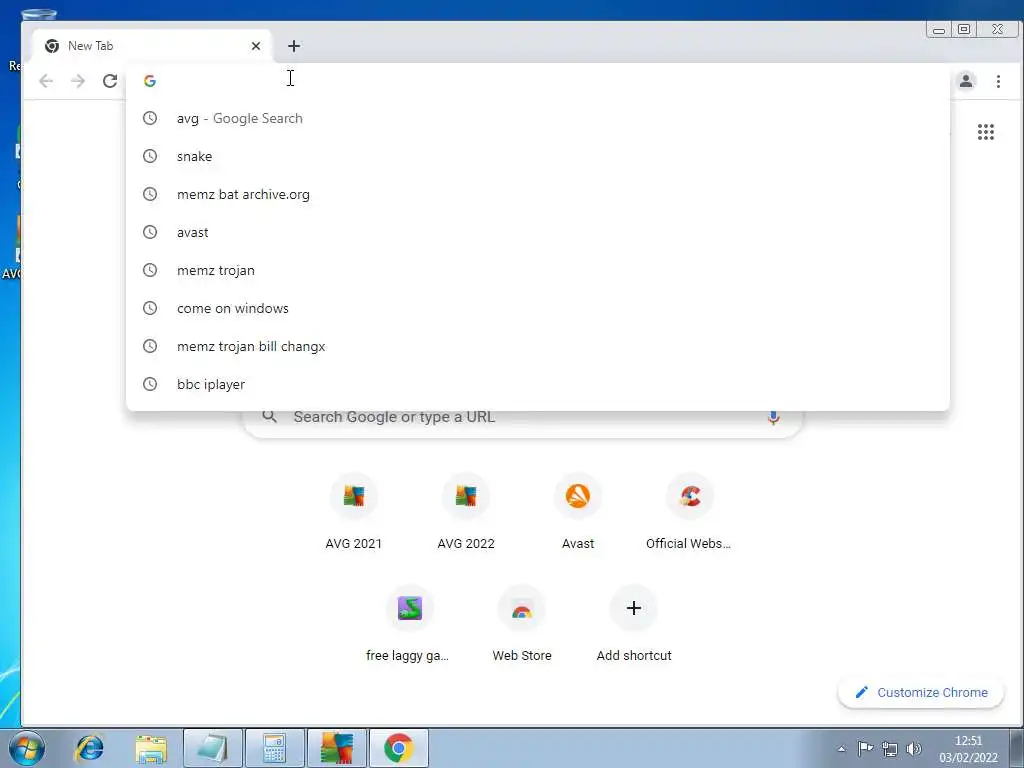Open the network tray icon
The height and width of the screenshot is (768, 1024).
point(889,748)
